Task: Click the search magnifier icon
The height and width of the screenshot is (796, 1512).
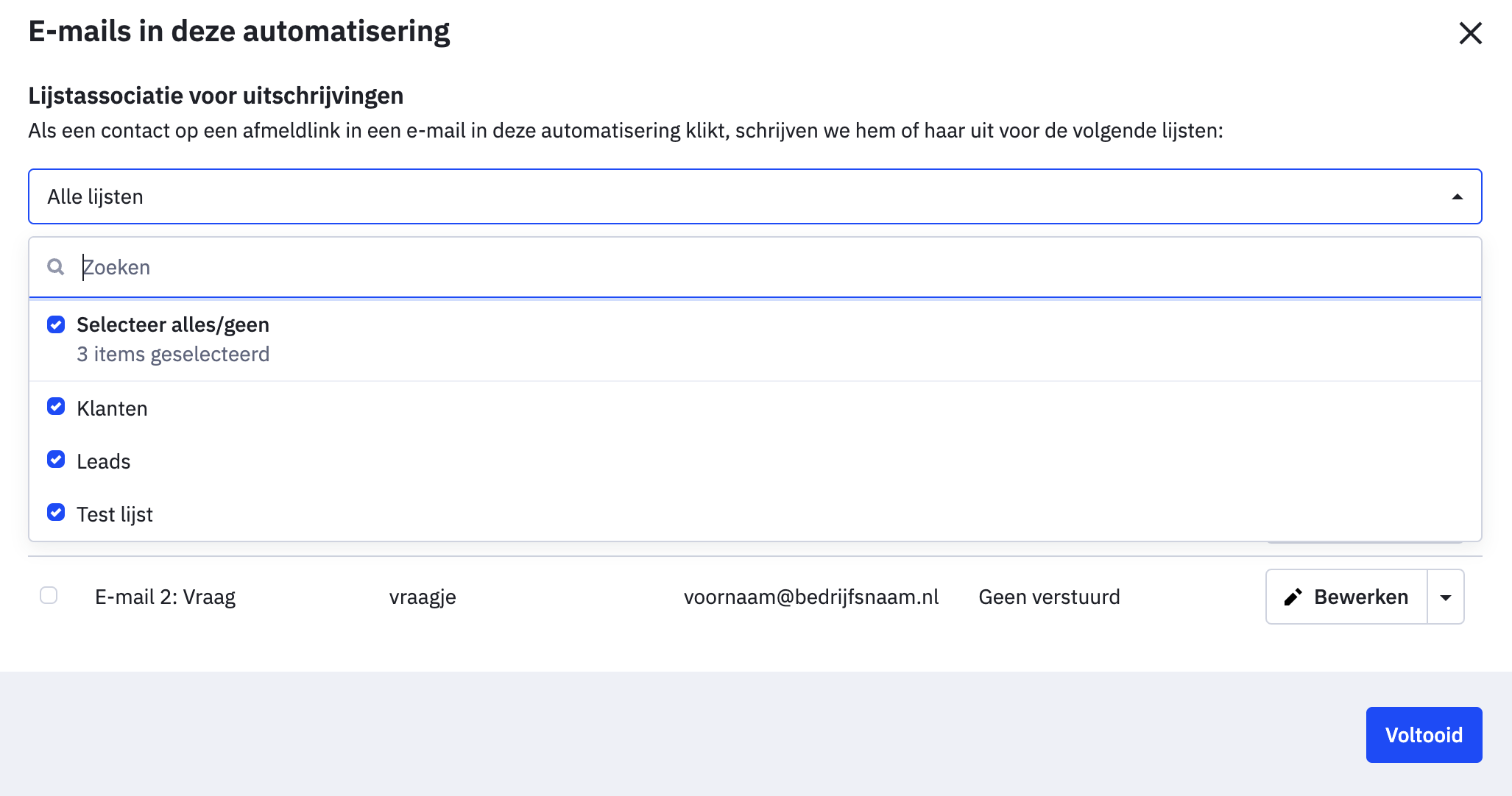Action: tap(56, 267)
